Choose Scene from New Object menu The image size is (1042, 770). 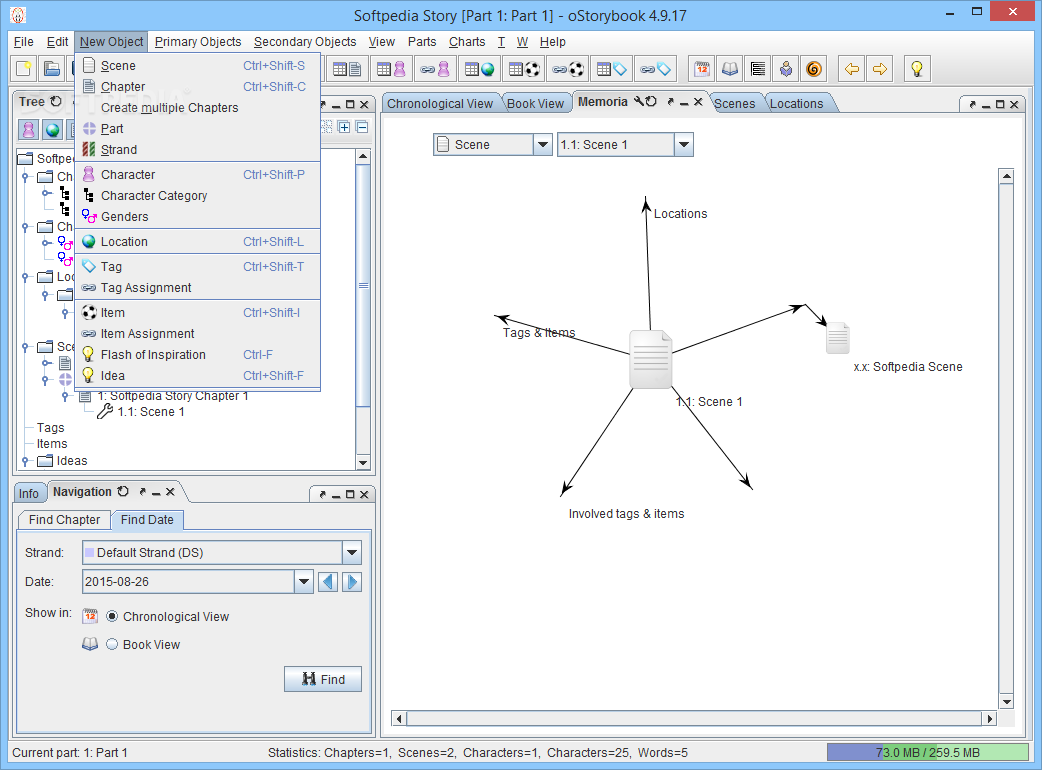pyautogui.click(x=198, y=66)
